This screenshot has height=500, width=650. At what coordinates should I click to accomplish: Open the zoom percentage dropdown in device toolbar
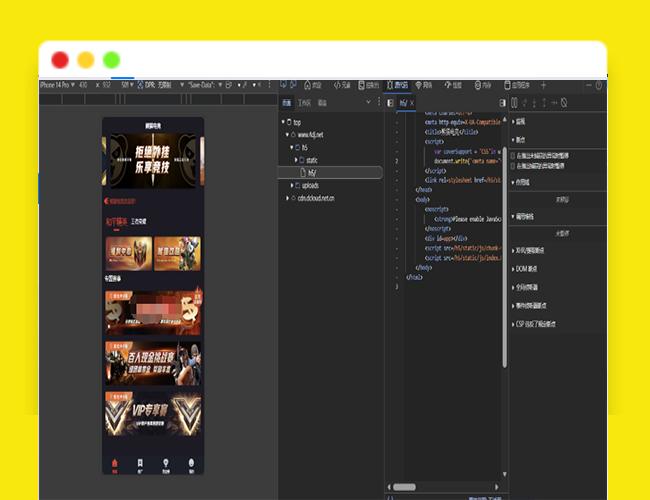pos(127,85)
